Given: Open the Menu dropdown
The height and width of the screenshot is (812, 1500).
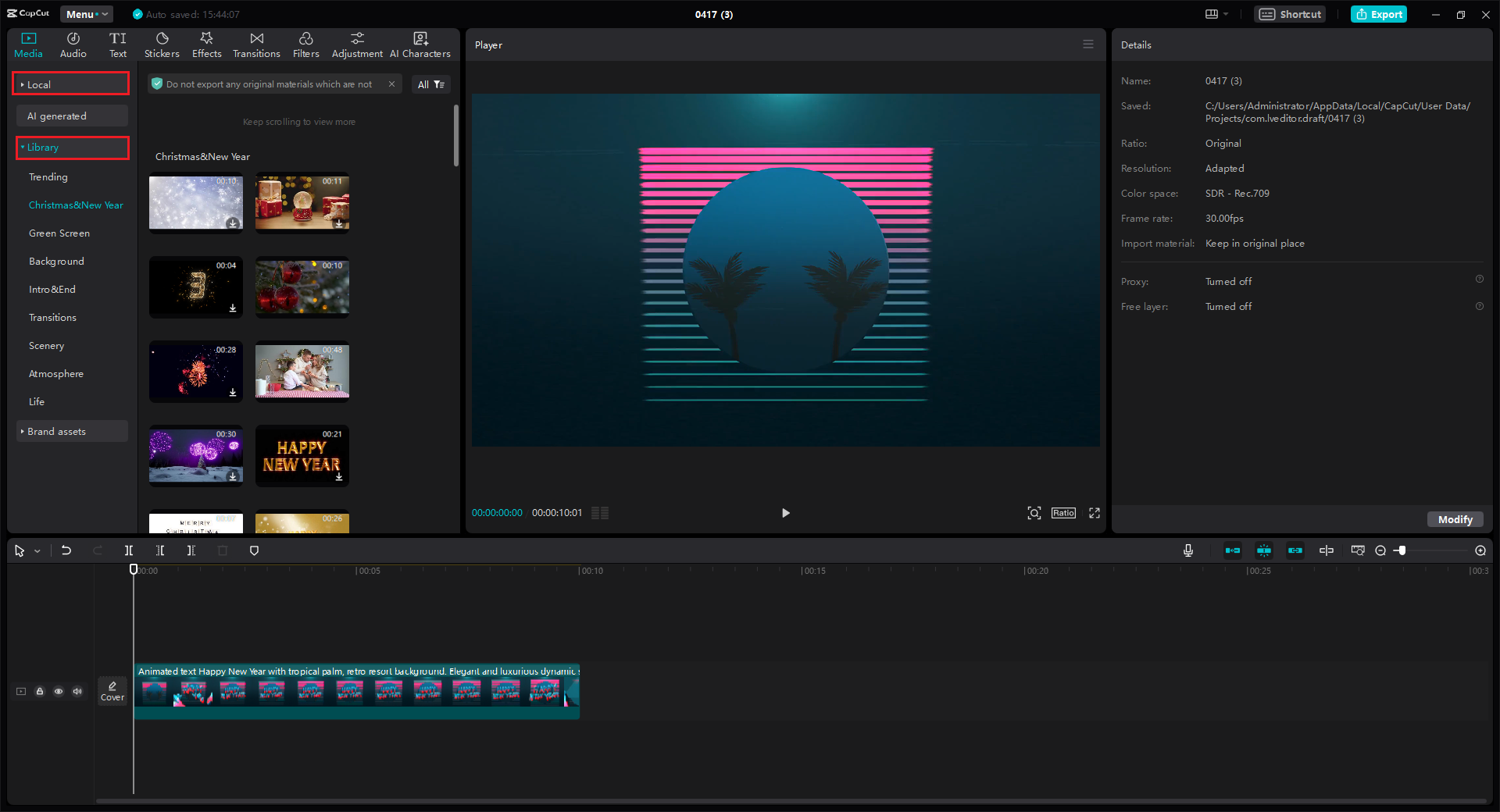Looking at the screenshot, I should 86,14.
